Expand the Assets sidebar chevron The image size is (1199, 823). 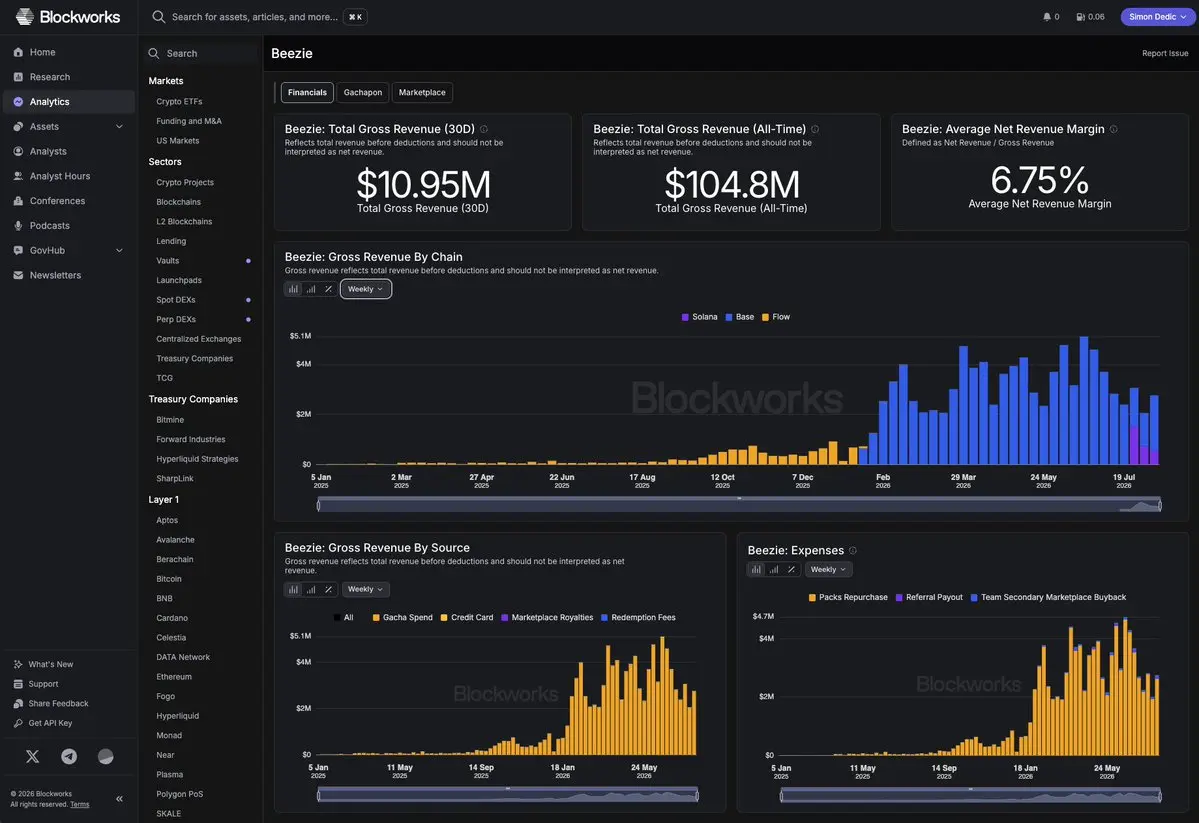[119, 127]
